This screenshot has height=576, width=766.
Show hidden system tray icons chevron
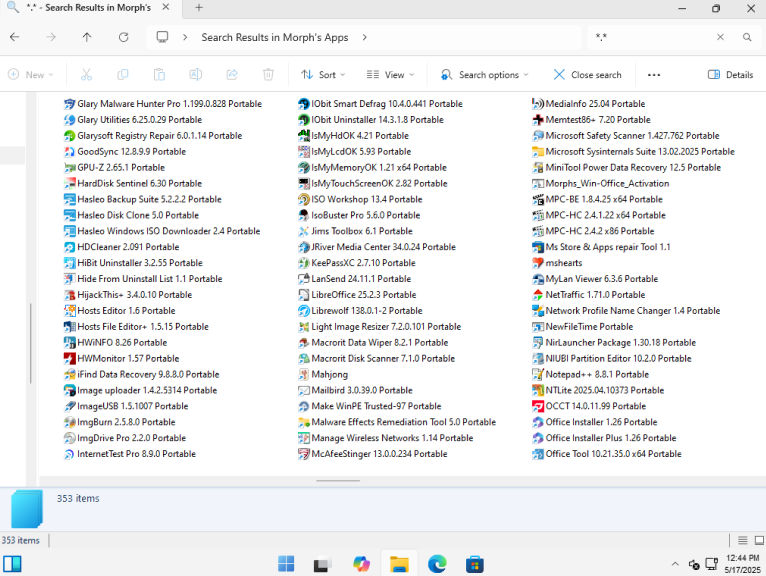(x=675, y=564)
